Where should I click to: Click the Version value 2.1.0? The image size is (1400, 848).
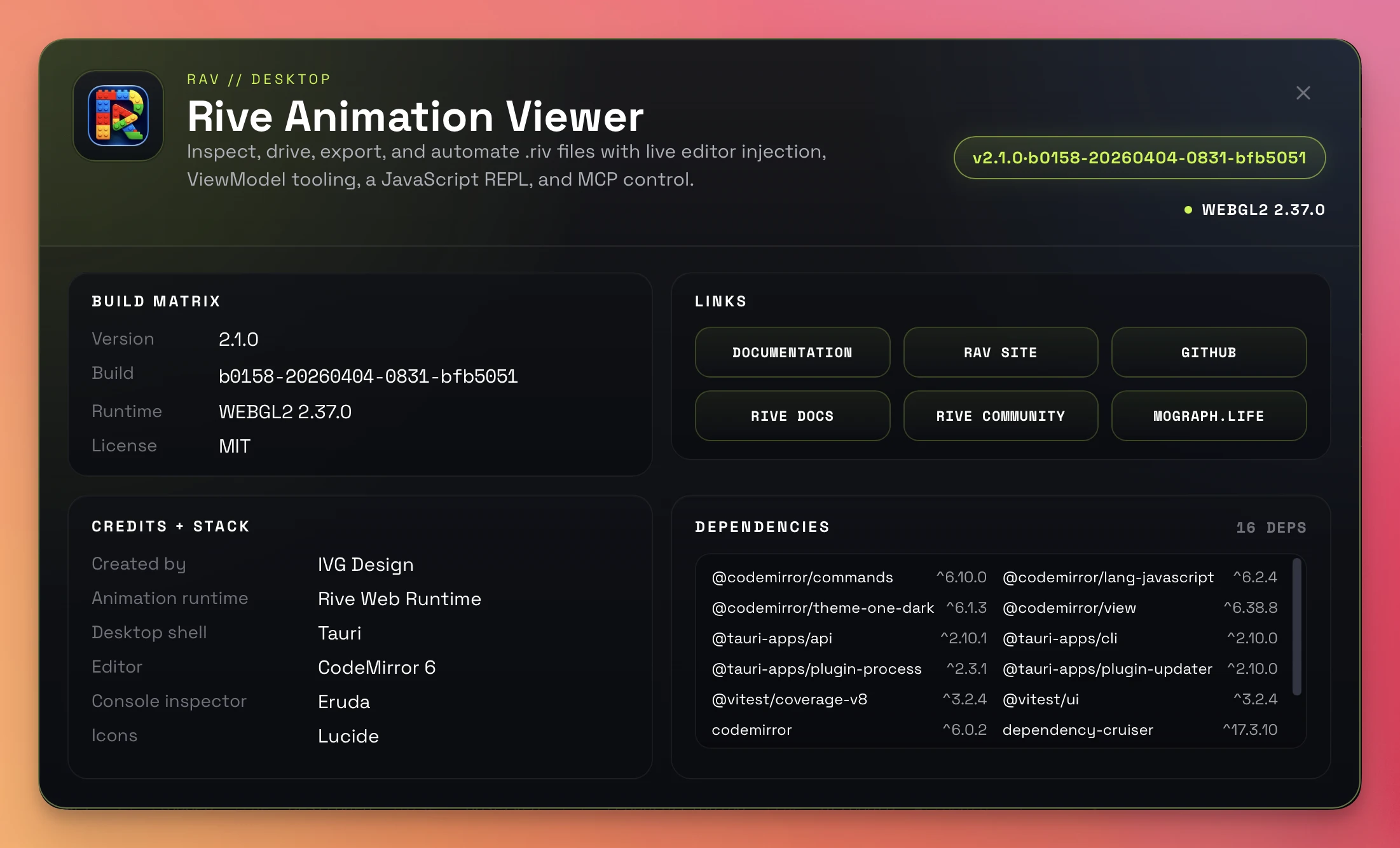coord(238,339)
